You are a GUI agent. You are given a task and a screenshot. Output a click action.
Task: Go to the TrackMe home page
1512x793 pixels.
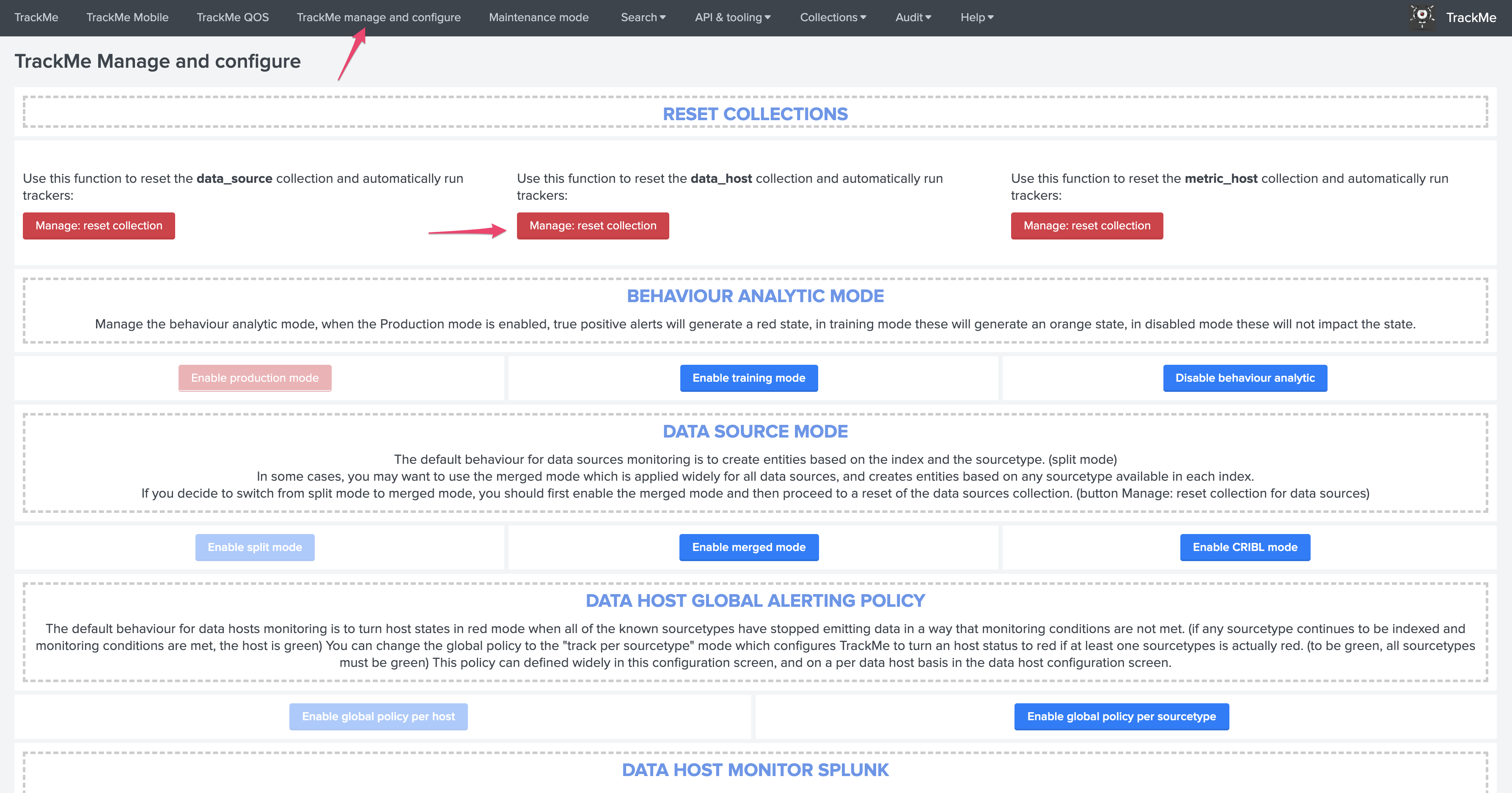pos(36,17)
